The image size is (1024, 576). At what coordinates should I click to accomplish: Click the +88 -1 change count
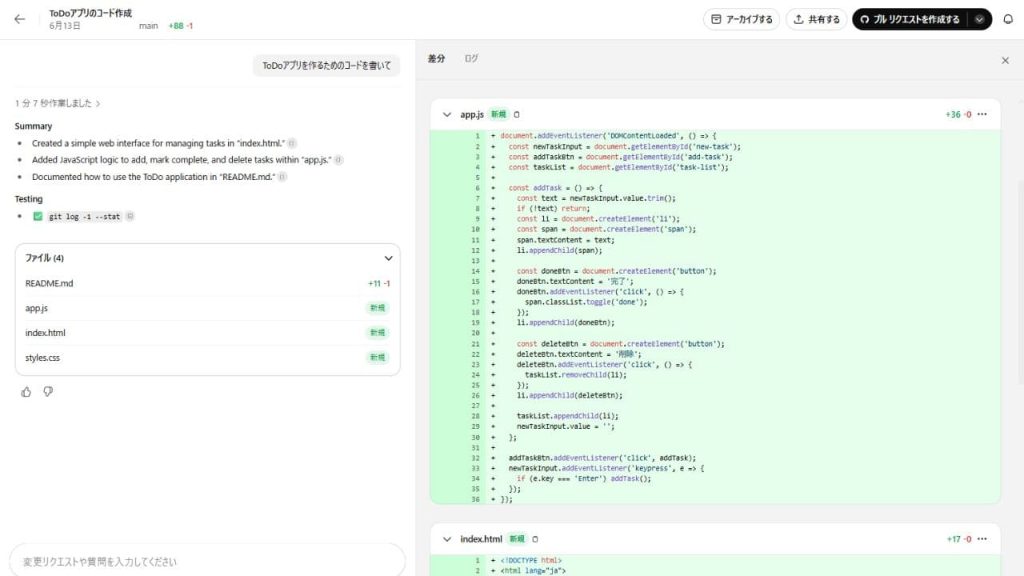click(180, 26)
